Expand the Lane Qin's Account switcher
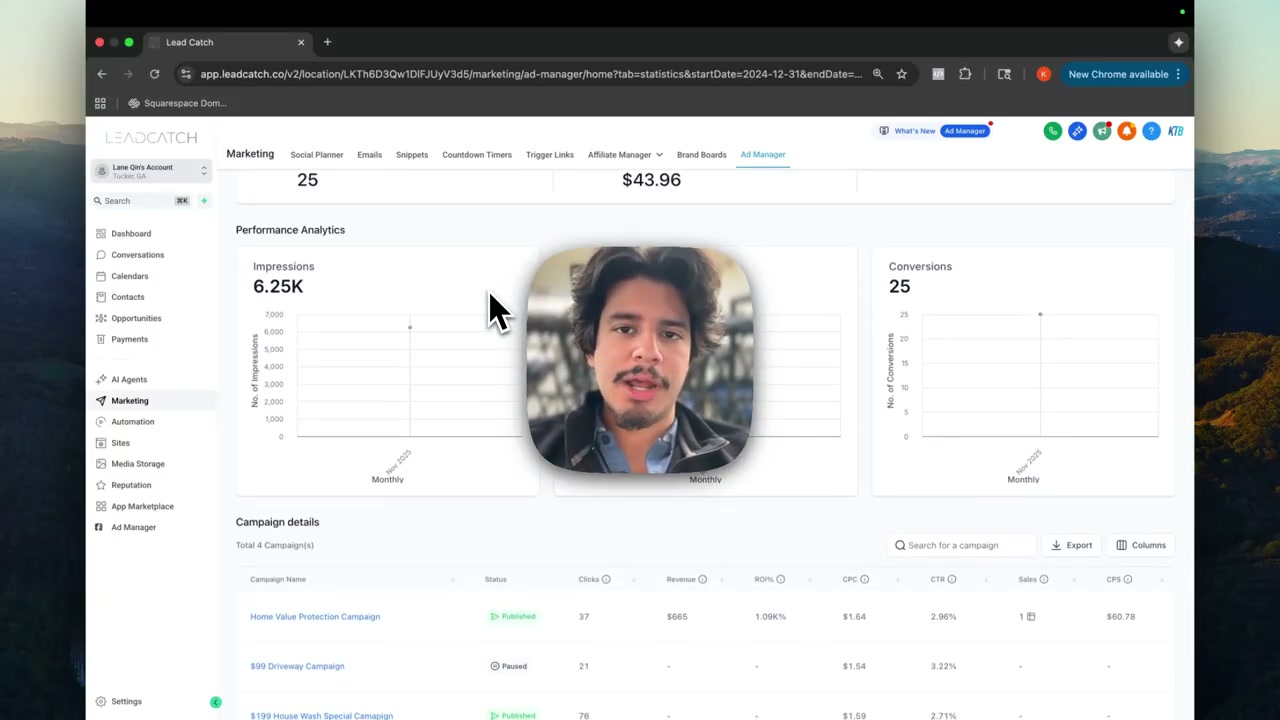Viewport: 1280px width, 720px height. pyautogui.click(x=151, y=171)
